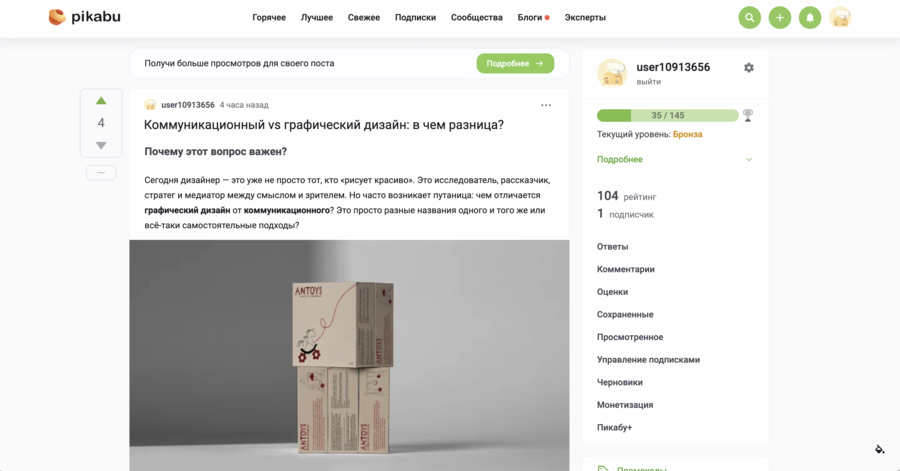Select the Свежее tab
This screenshot has width=900, height=471.
363,17
